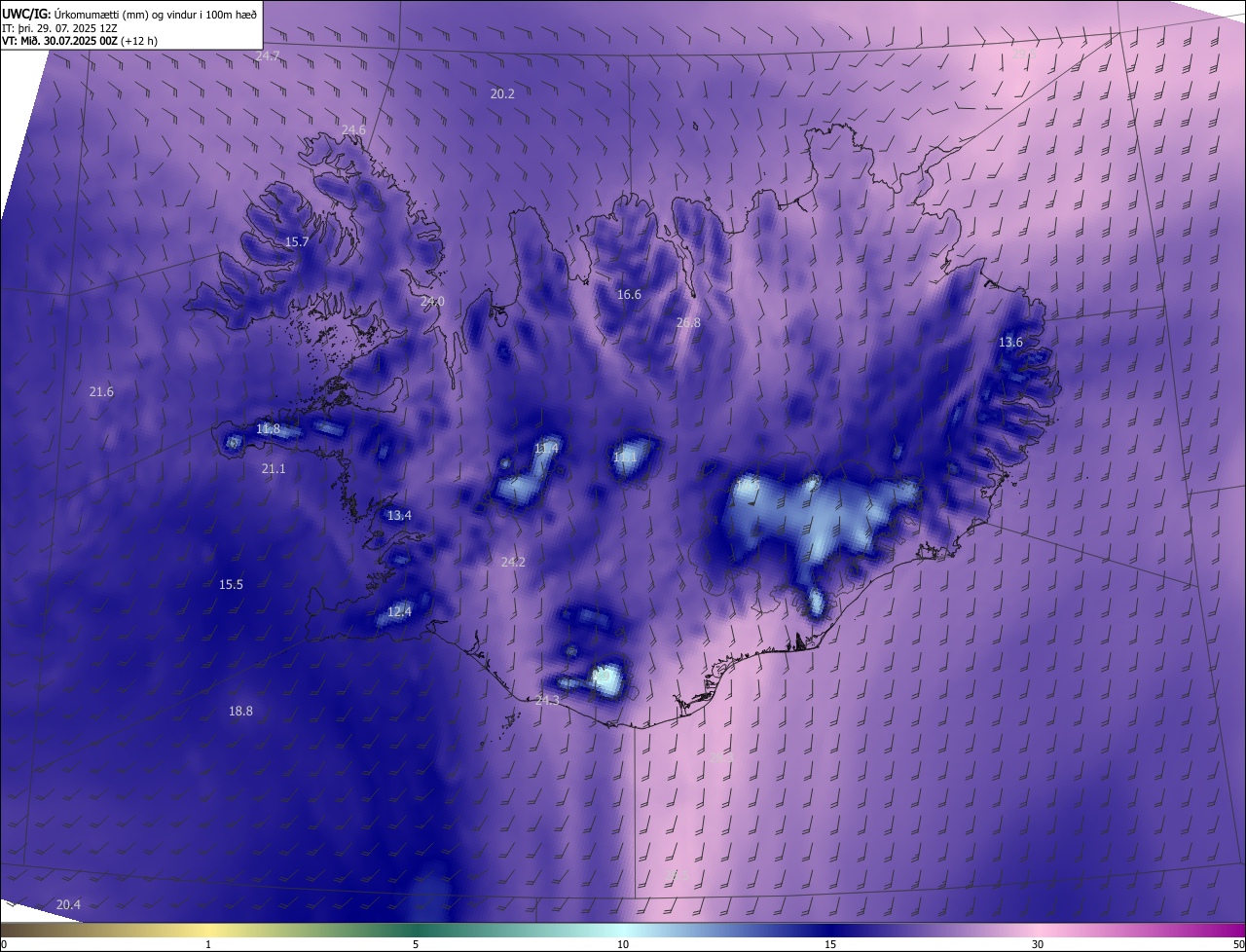Click the 11.4 value label
This screenshot has width=1246, height=952.
(x=546, y=449)
